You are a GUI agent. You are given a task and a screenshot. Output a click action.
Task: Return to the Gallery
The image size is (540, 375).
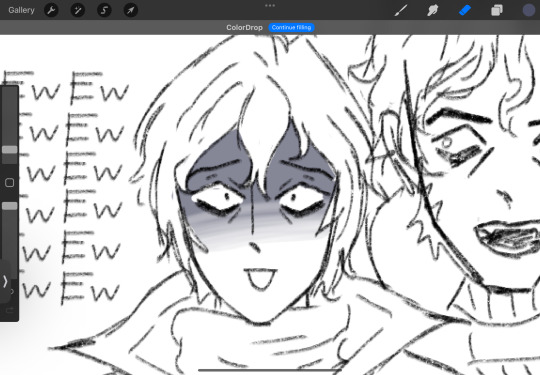[21, 10]
